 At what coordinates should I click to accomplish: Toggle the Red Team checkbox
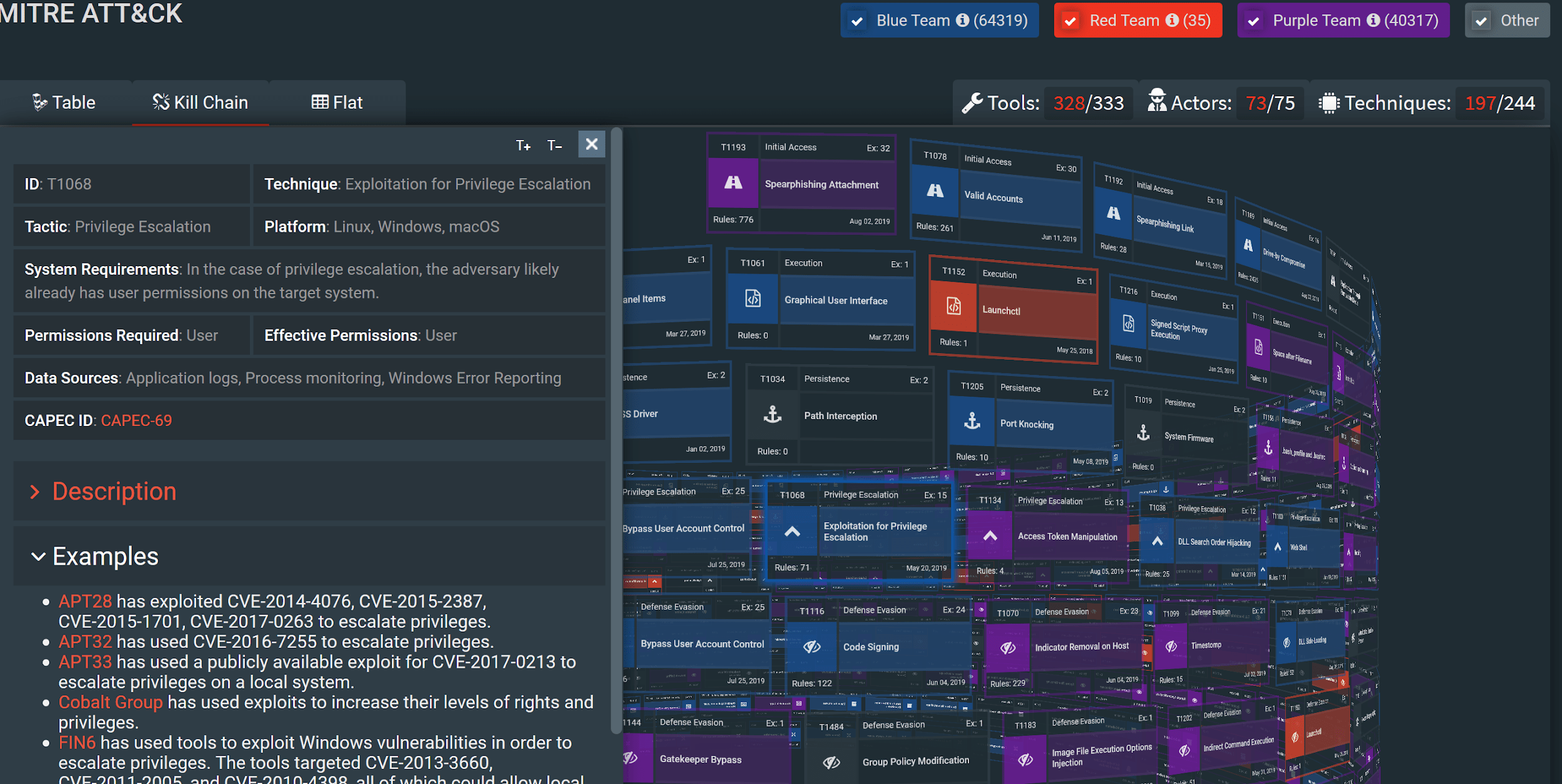(x=1070, y=21)
